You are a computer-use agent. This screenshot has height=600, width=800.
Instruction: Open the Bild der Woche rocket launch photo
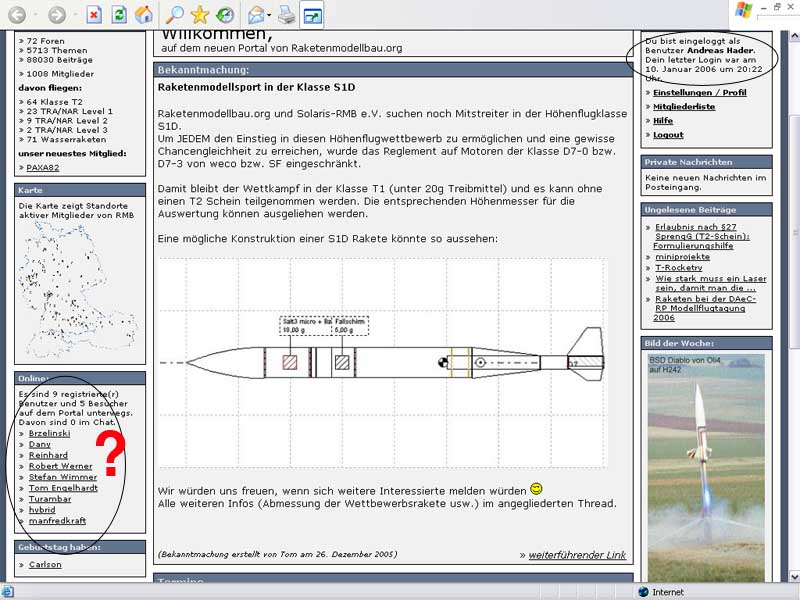(706, 467)
